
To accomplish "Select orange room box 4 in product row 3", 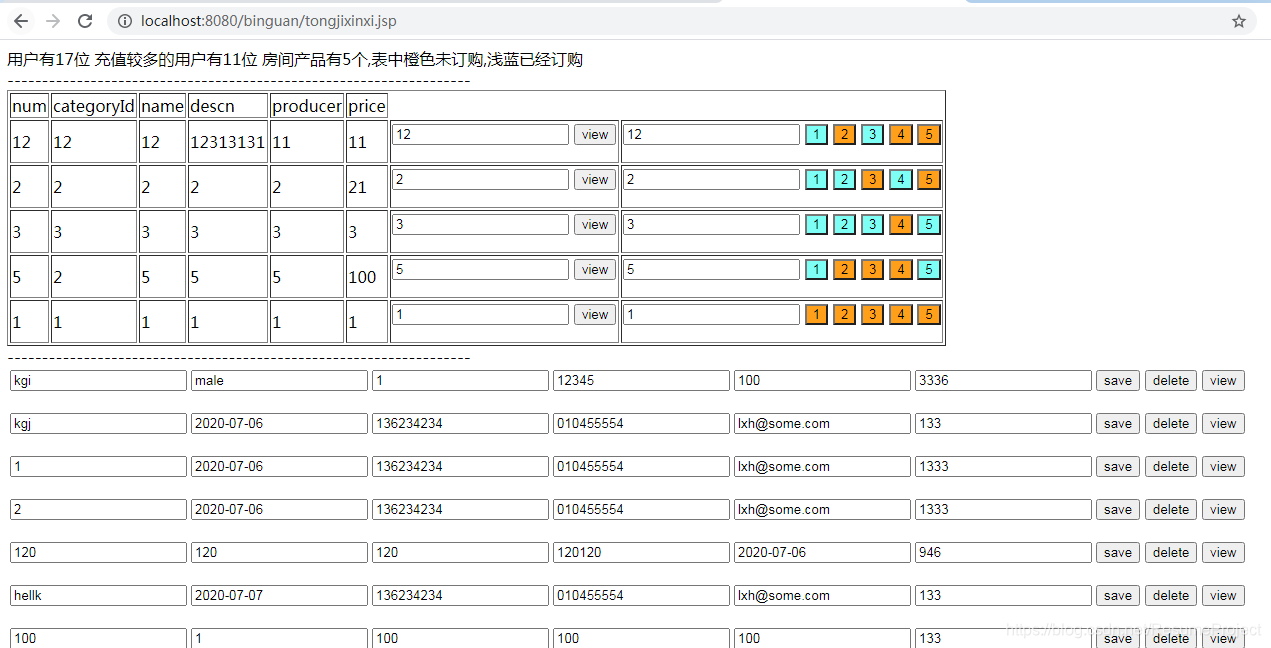I will point(901,225).
